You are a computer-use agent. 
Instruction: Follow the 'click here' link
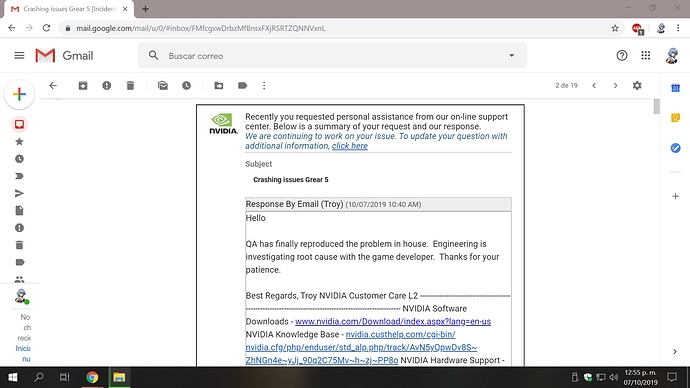click(x=350, y=146)
